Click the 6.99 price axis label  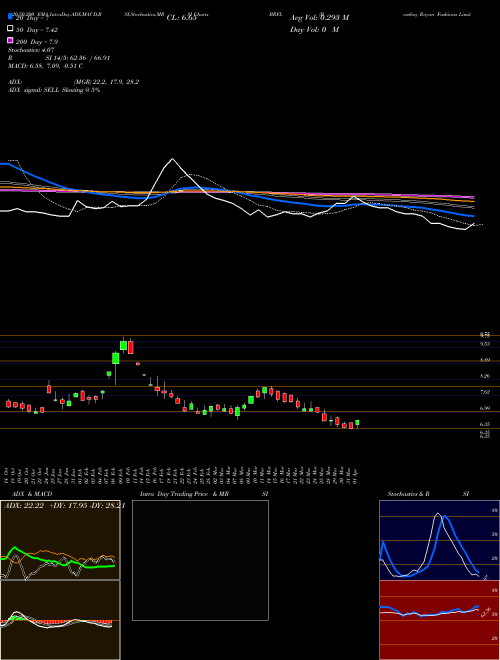pos(485,408)
